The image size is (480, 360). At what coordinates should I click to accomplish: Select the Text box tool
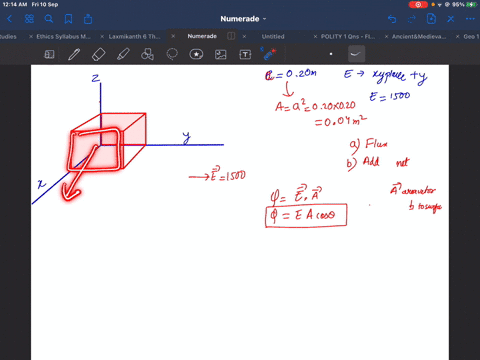[245, 54]
